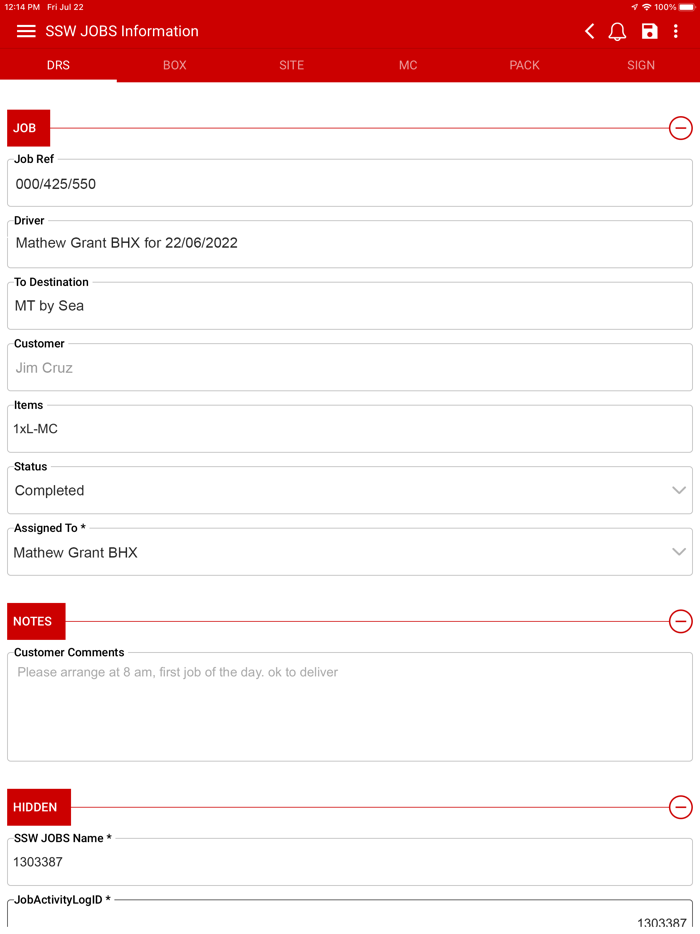This screenshot has height=934, width=700.
Task: Collapse the NOTES section
Action: (x=680, y=621)
